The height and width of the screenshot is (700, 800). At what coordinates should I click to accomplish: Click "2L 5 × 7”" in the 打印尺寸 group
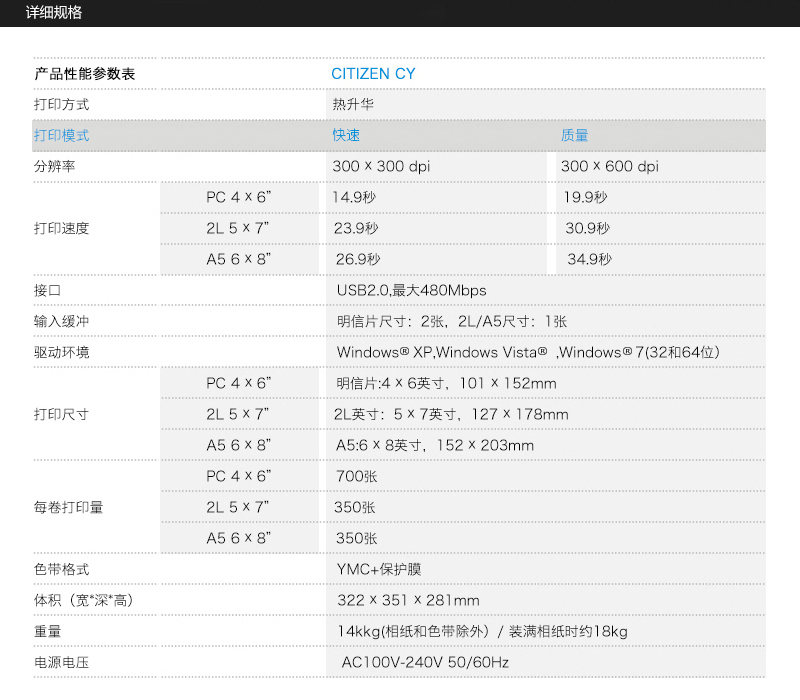tap(238, 414)
